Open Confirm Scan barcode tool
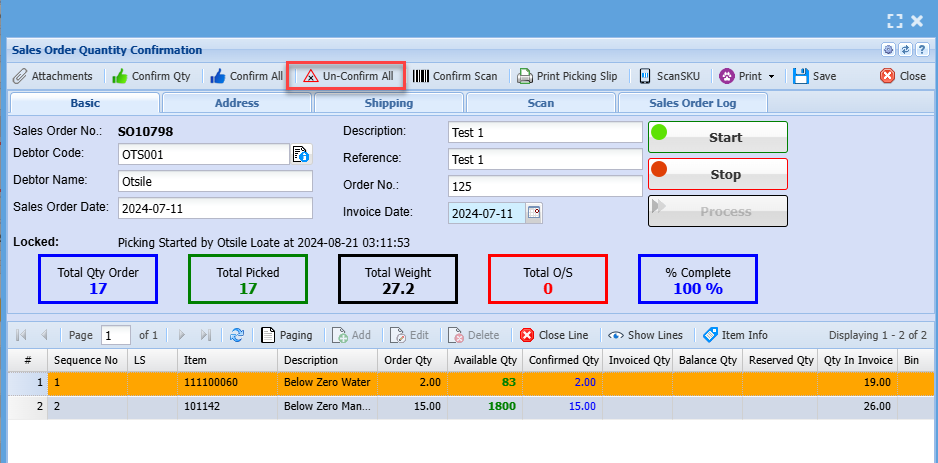Image resolution: width=938 pixels, height=463 pixels. pos(455,76)
